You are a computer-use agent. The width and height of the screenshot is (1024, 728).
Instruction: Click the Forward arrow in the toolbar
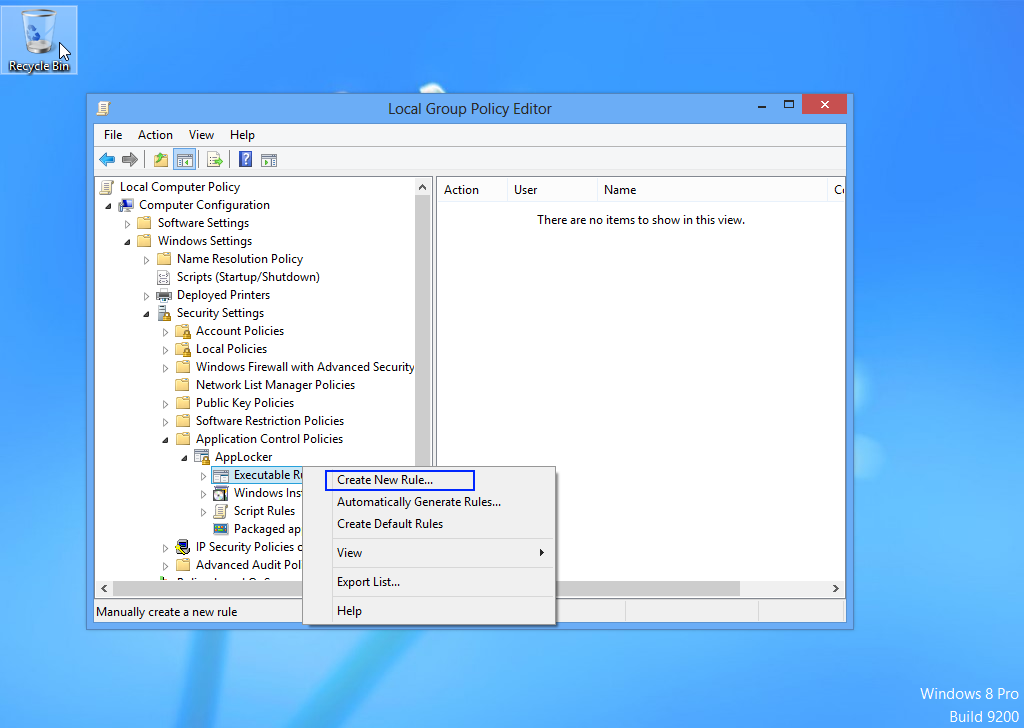pos(130,159)
